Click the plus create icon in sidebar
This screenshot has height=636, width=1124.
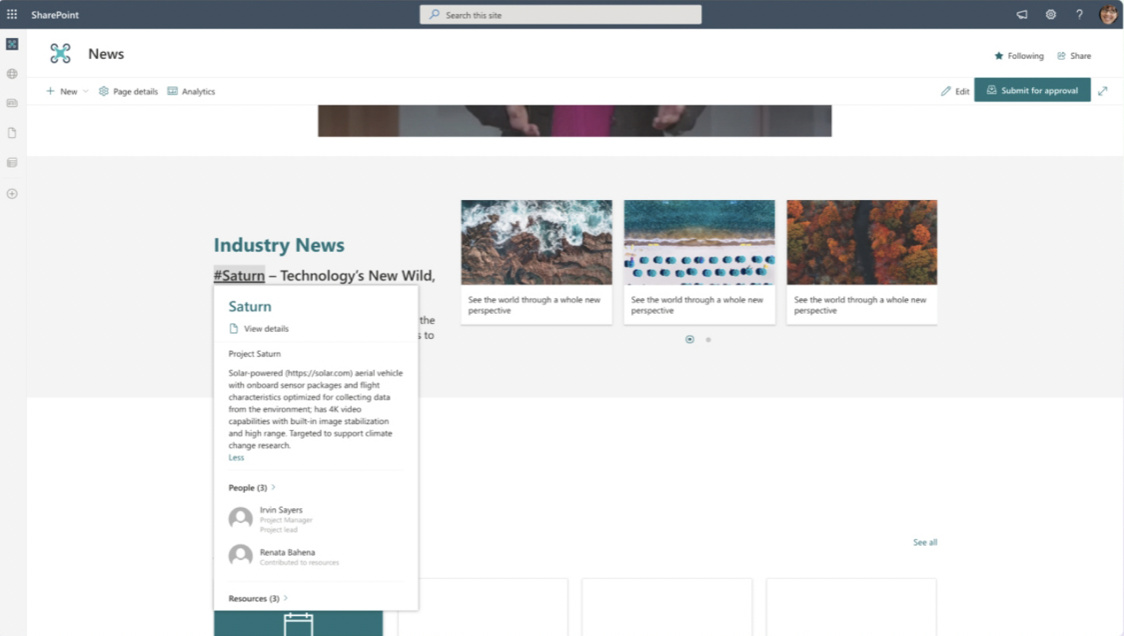[12, 194]
